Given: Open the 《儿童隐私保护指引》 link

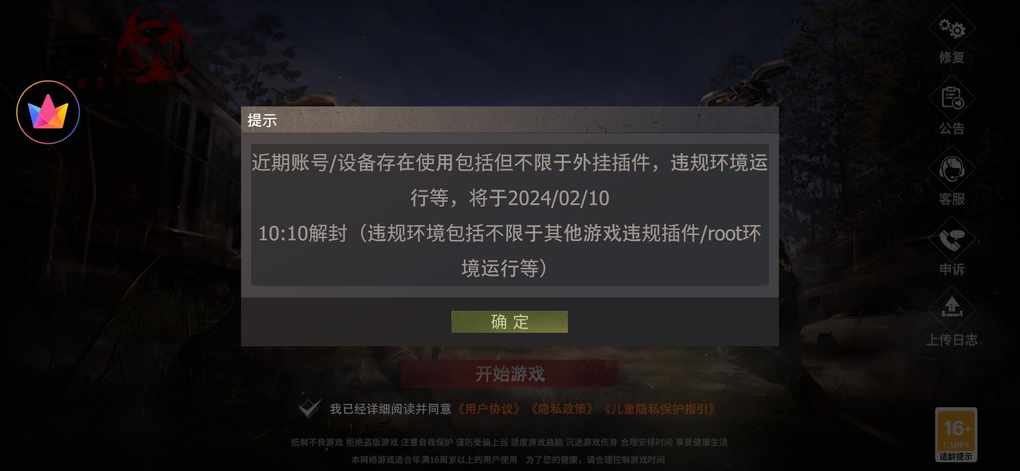Looking at the screenshot, I should pos(659,409).
